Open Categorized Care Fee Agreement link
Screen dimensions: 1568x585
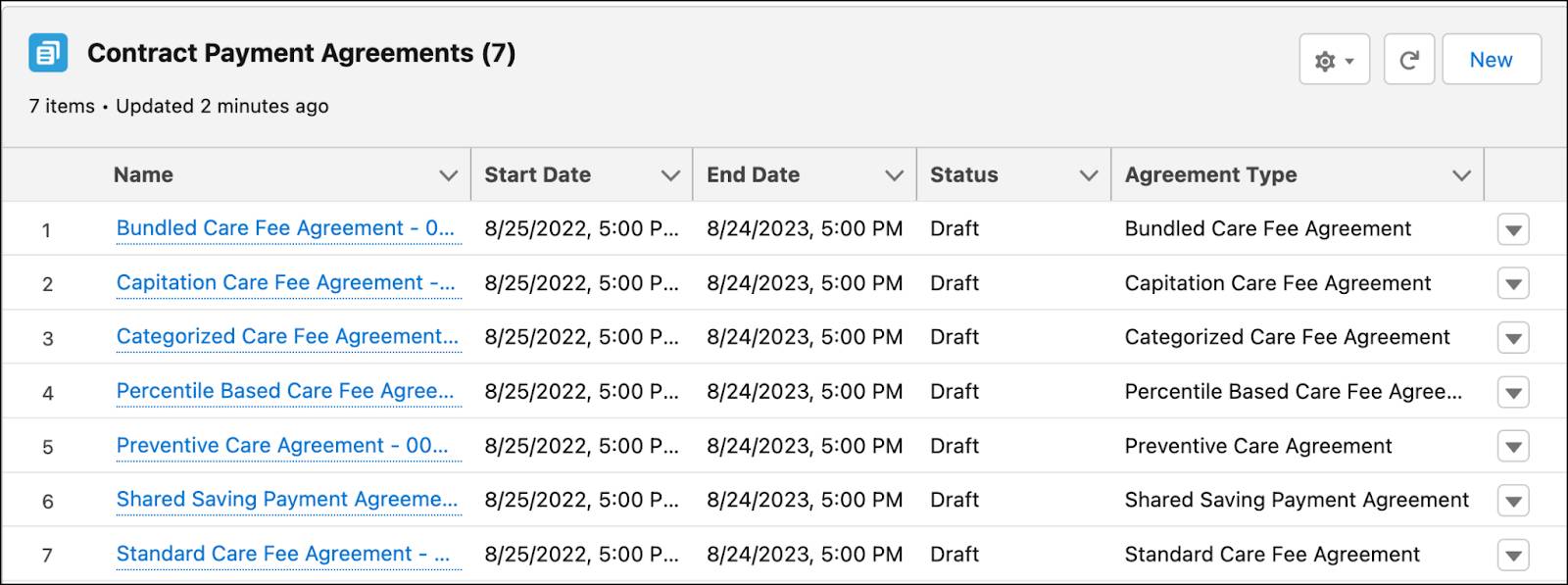287,337
